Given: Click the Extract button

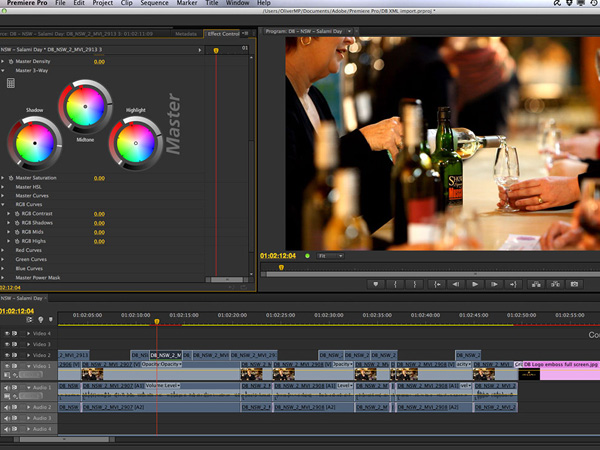Looking at the screenshot, I should 555,284.
